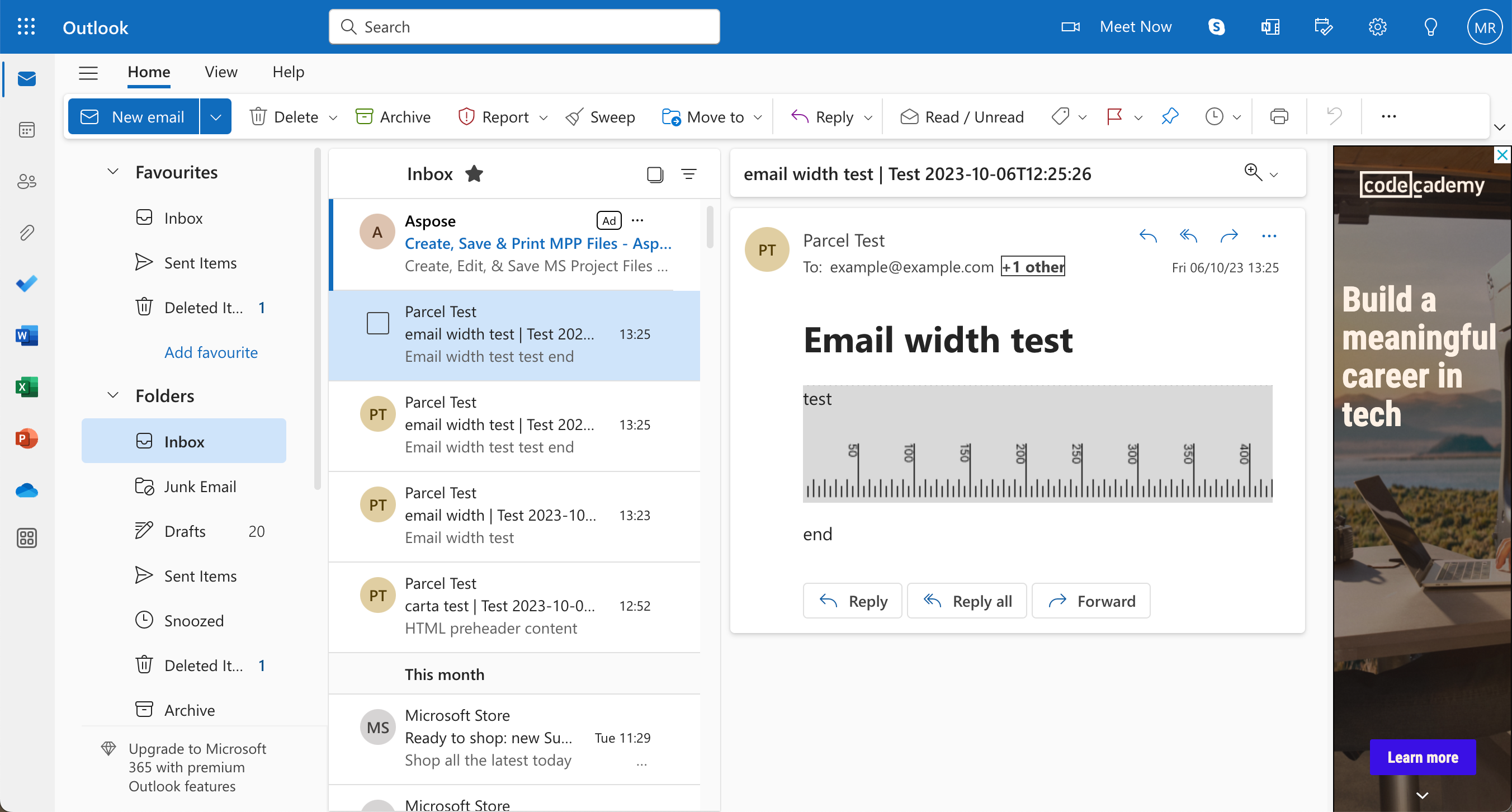Click the Forward arrow icon in message header
This screenshot has height=812, width=1512.
point(1228,236)
